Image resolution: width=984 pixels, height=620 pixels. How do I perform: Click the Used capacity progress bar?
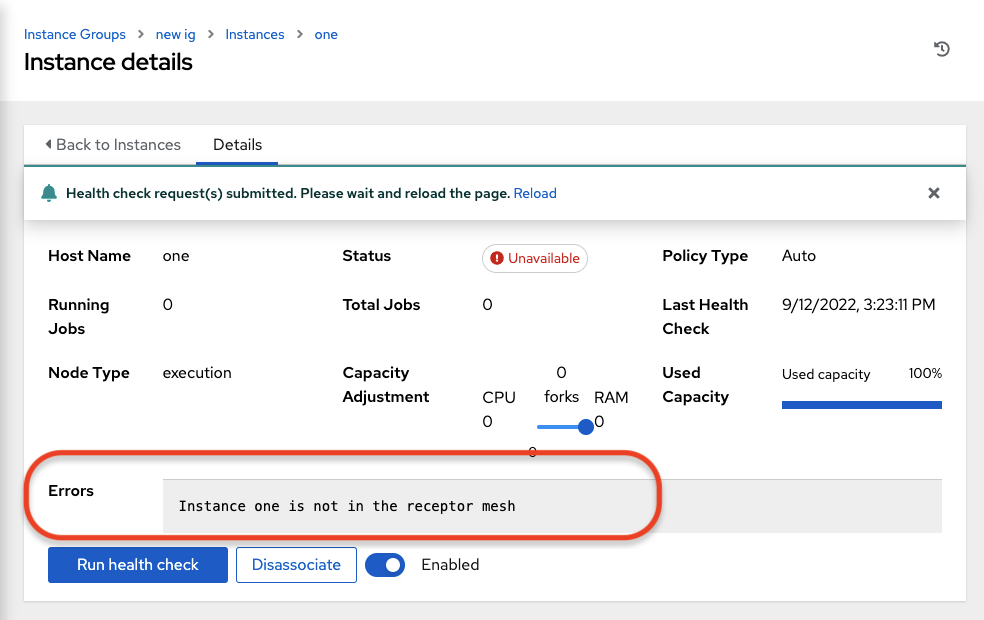[x=861, y=405]
